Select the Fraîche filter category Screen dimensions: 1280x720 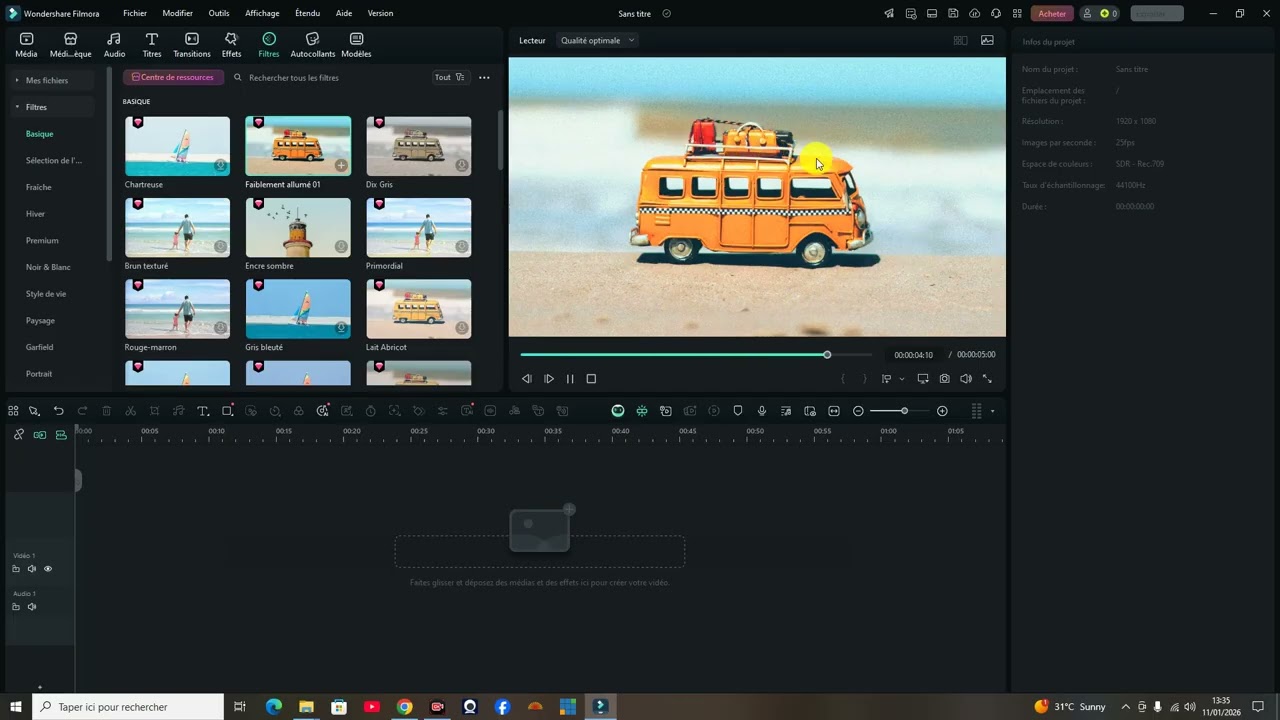[x=39, y=187]
